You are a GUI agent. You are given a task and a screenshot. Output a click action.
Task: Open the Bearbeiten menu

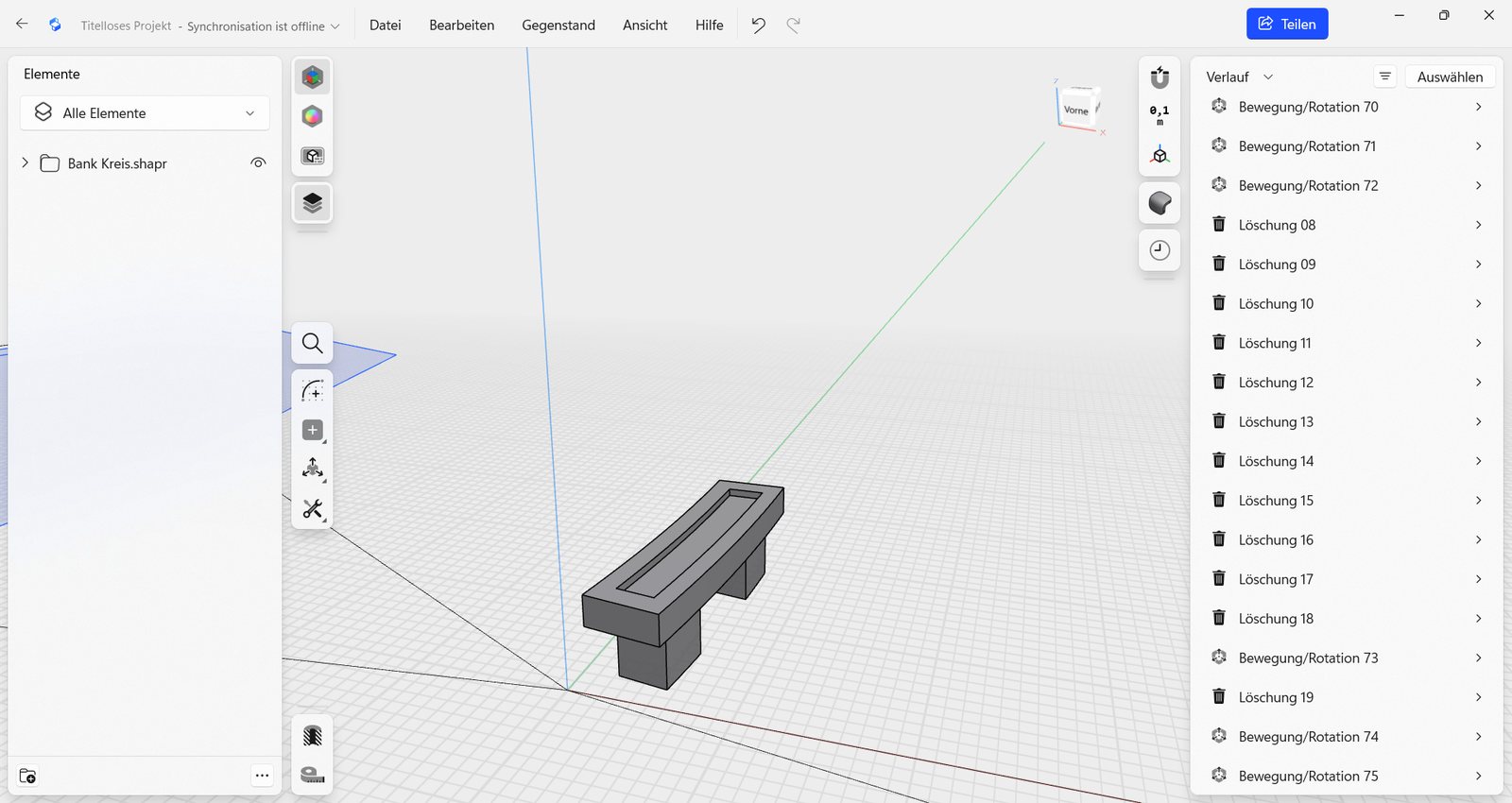click(x=461, y=26)
